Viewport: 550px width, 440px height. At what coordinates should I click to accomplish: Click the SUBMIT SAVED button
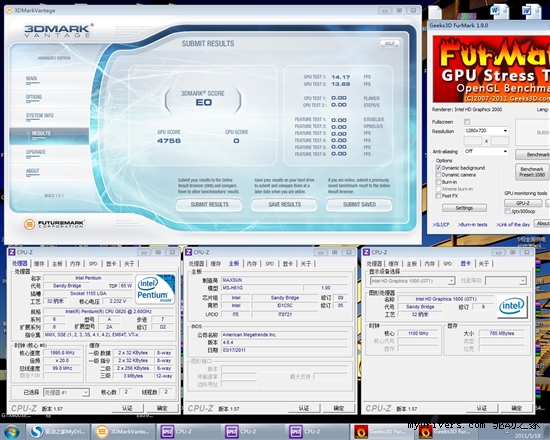point(359,205)
